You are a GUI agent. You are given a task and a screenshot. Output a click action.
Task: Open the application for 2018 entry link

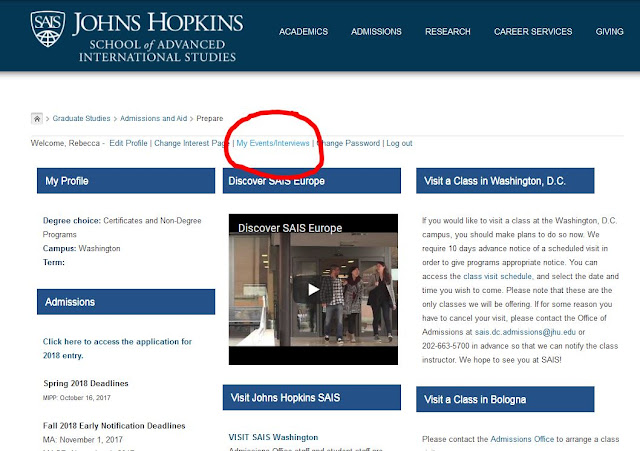117,349
